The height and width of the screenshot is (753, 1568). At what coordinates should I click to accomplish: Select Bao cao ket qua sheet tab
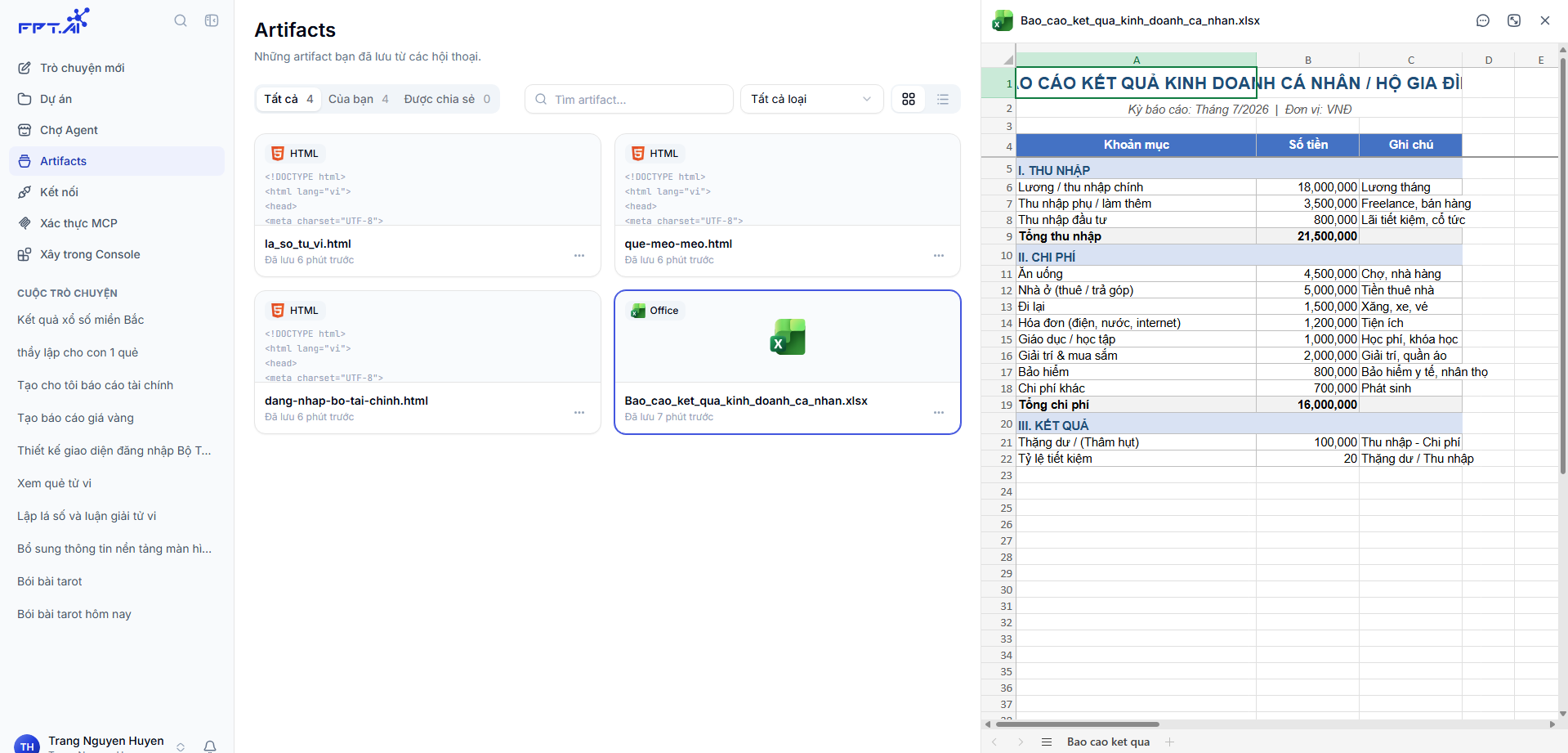pos(1108,742)
